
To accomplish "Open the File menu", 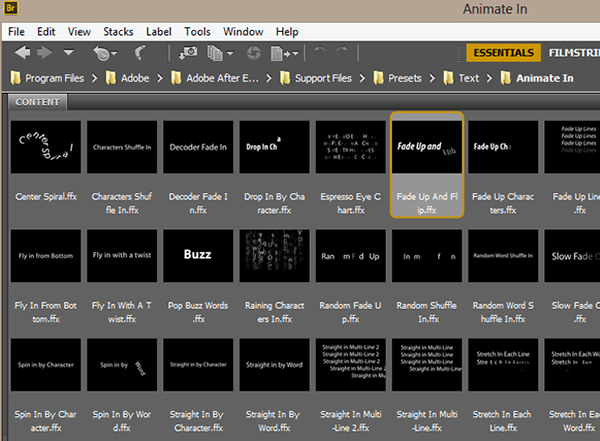I will (x=16, y=31).
